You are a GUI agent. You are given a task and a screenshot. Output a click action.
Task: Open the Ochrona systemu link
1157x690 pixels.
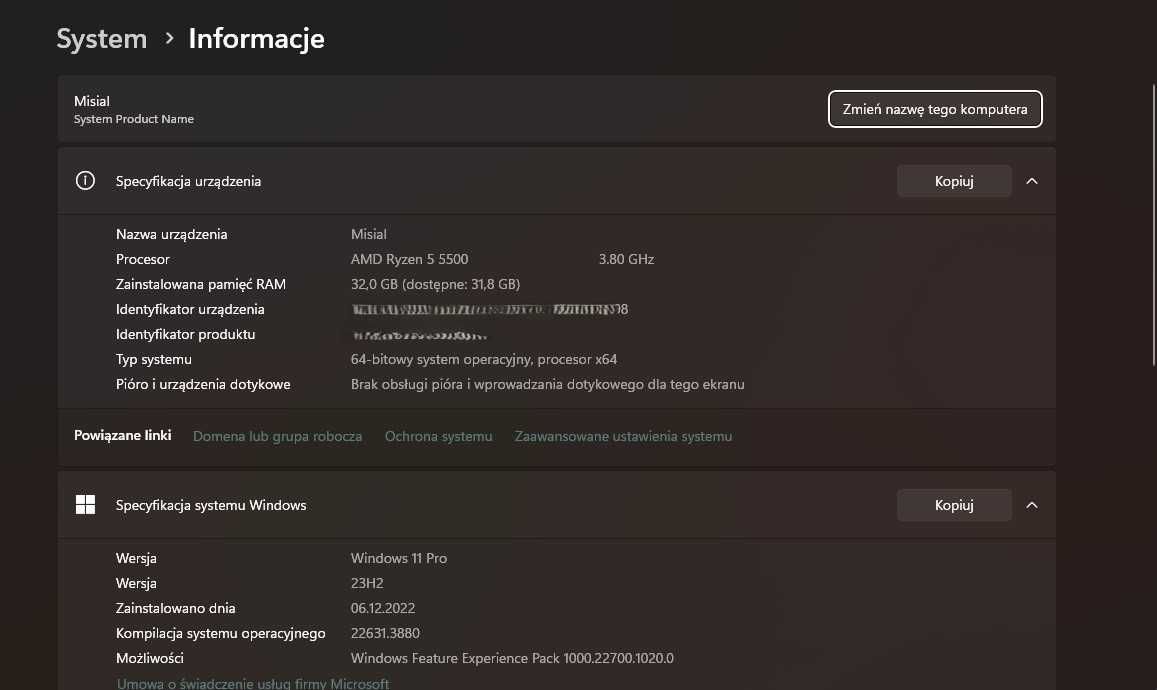(438, 436)
